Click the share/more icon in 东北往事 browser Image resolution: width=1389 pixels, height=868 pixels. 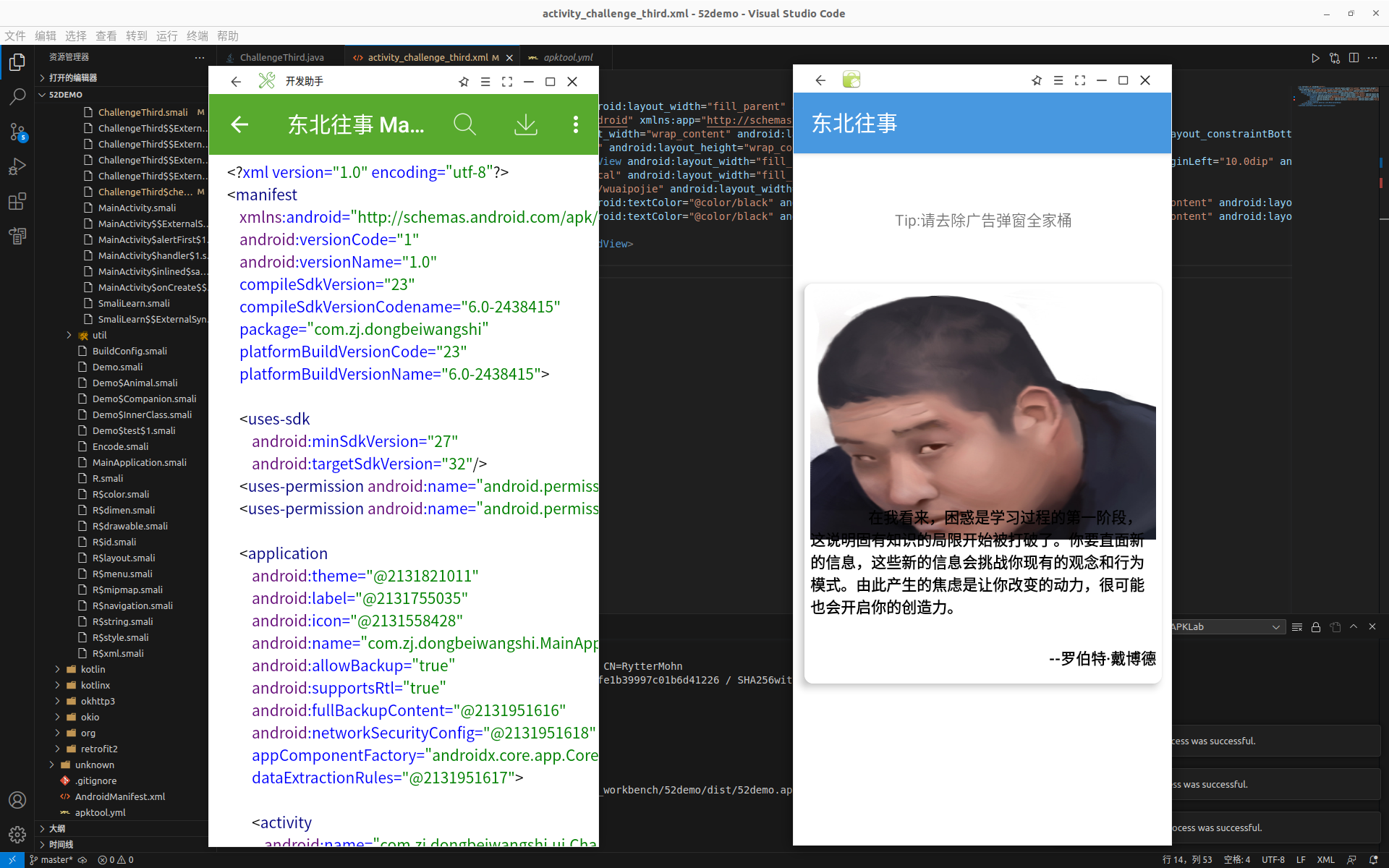(x=1057, y=80)
